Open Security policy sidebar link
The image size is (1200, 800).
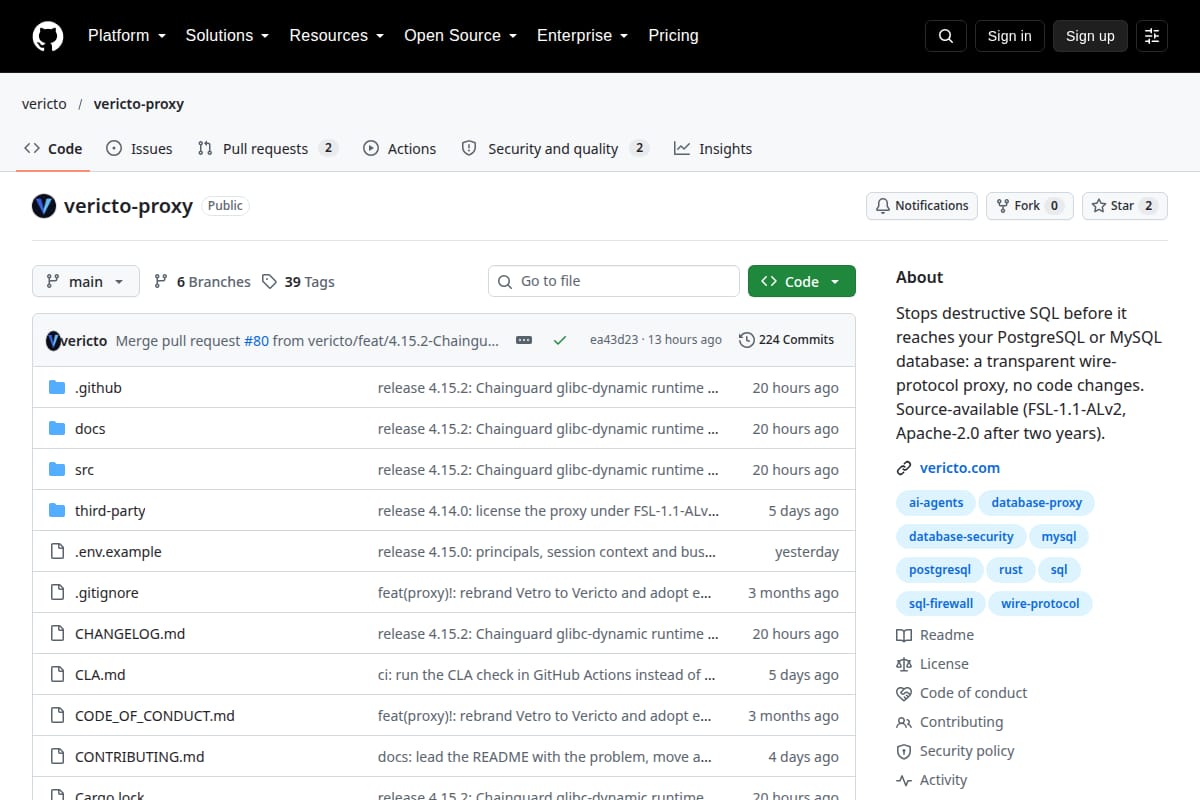tap(955, 751)
